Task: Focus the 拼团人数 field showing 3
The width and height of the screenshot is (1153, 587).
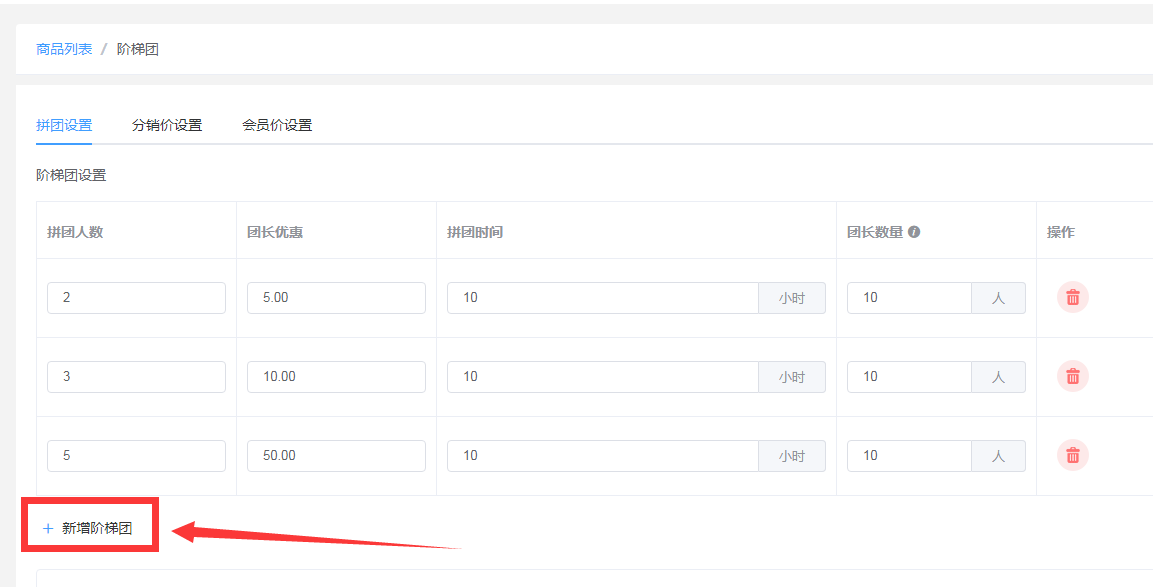Action: click(x=137, y=377)
